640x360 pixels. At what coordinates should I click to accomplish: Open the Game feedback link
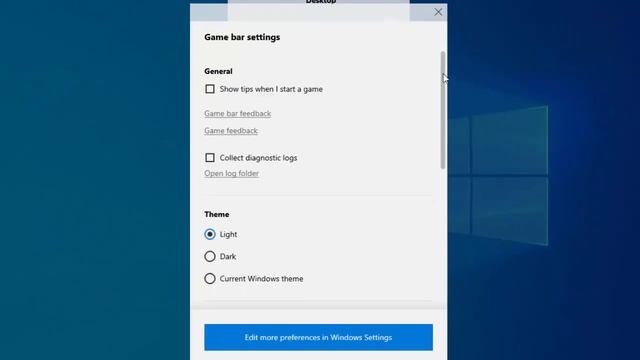point(231,131)
